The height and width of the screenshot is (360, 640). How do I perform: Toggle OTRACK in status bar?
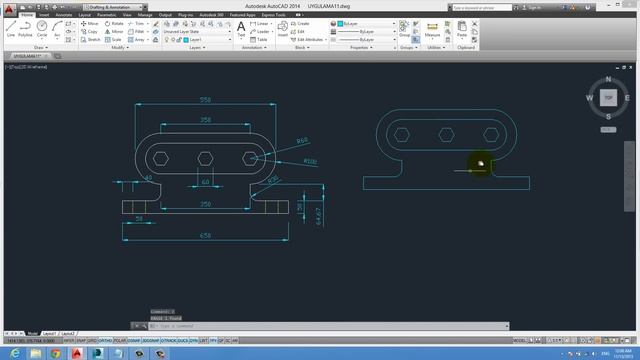[169, 340]
